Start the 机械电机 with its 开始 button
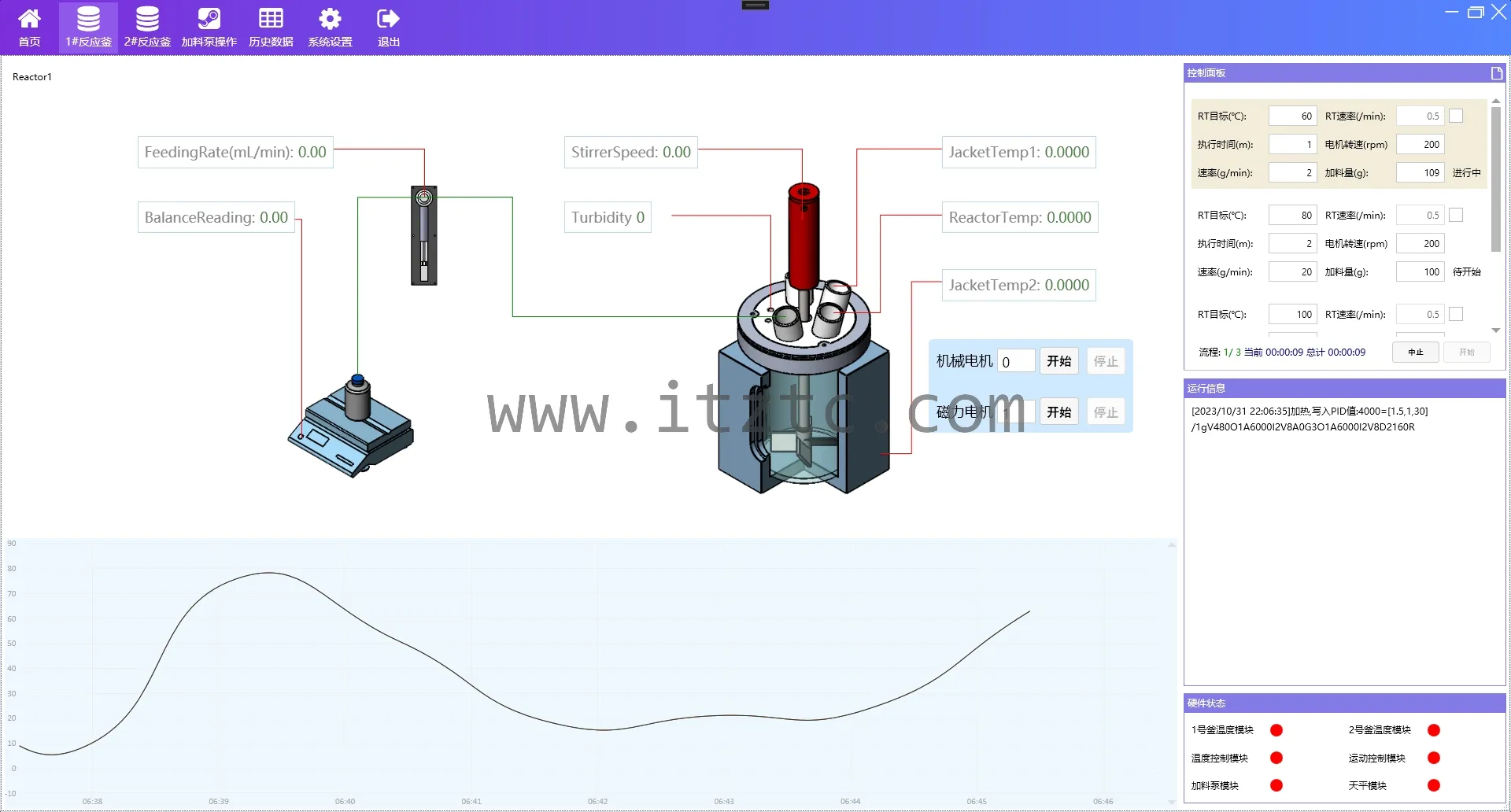Viewport: 1511px width, 812px height. point(1058,360)
